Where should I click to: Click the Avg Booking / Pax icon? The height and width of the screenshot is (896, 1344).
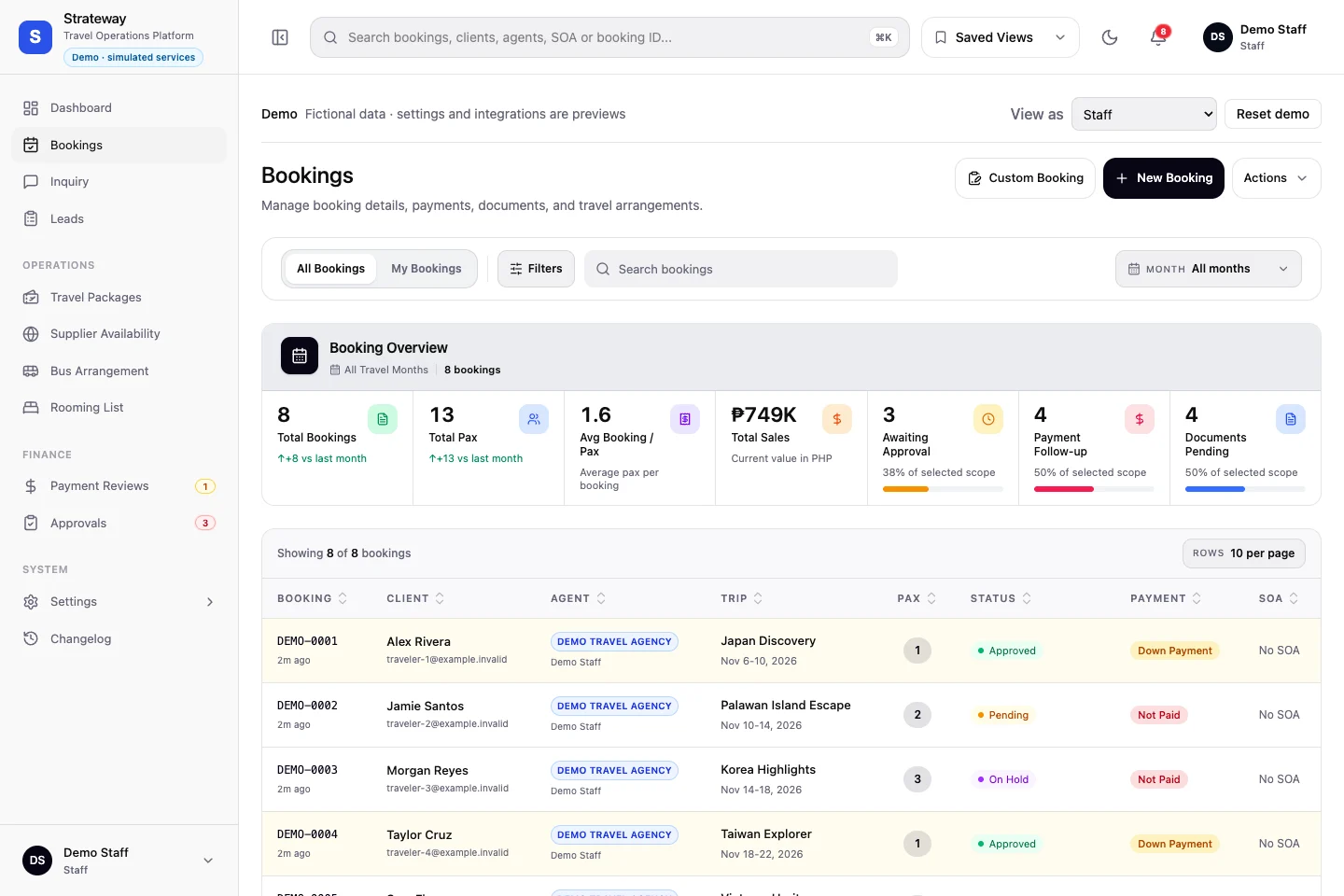pyautogui.click(x=685, y=419)
